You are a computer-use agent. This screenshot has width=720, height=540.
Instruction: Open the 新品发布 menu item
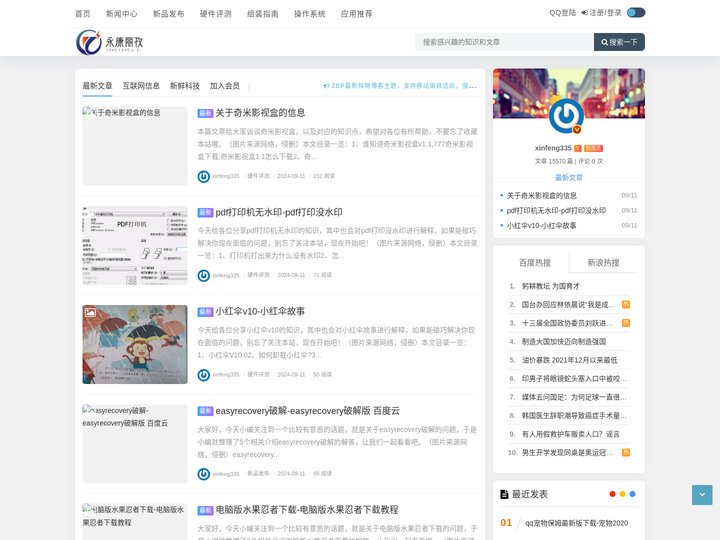click(x=169, y=14)
